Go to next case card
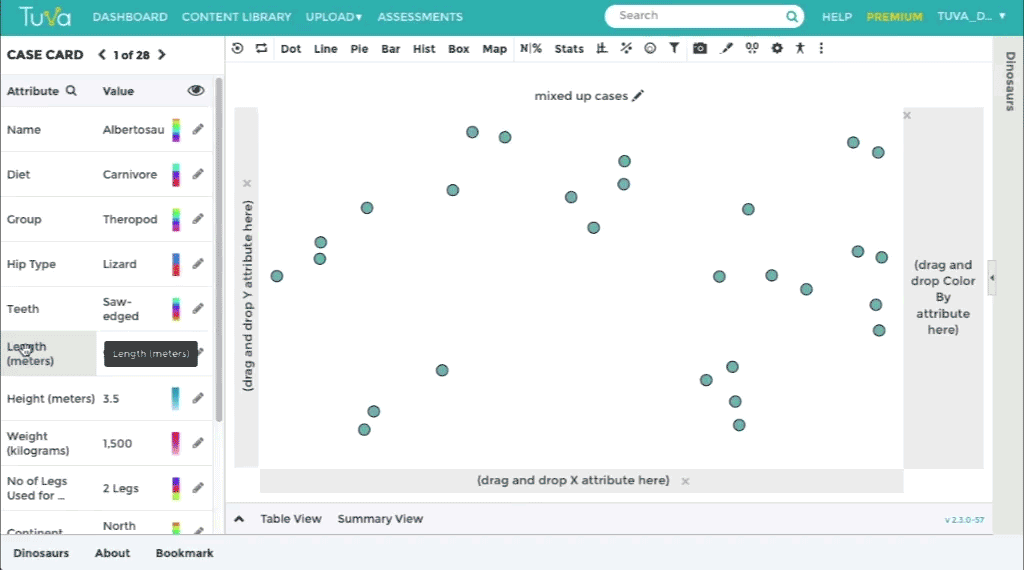Viewport: 1024px width, 570px height. (x=162, y=55)
